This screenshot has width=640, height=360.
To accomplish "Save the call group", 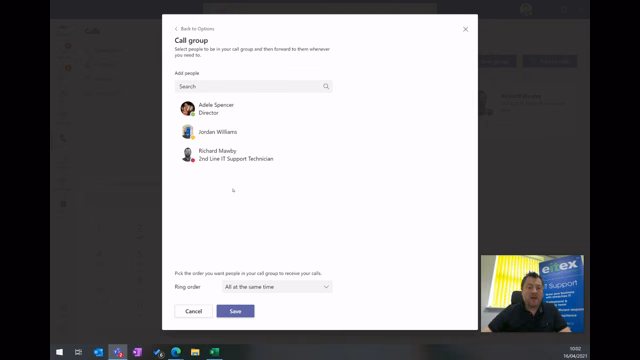I will coord(236,311).
